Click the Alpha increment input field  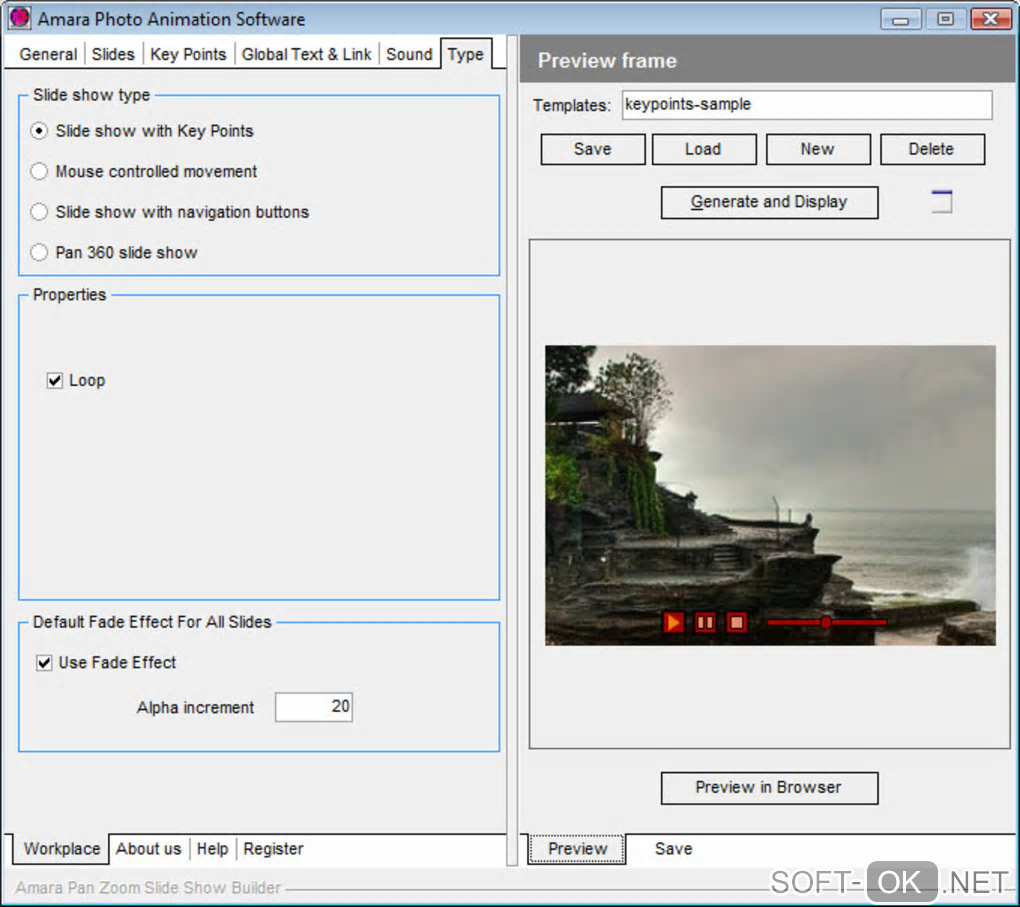[x=314, y=707]
